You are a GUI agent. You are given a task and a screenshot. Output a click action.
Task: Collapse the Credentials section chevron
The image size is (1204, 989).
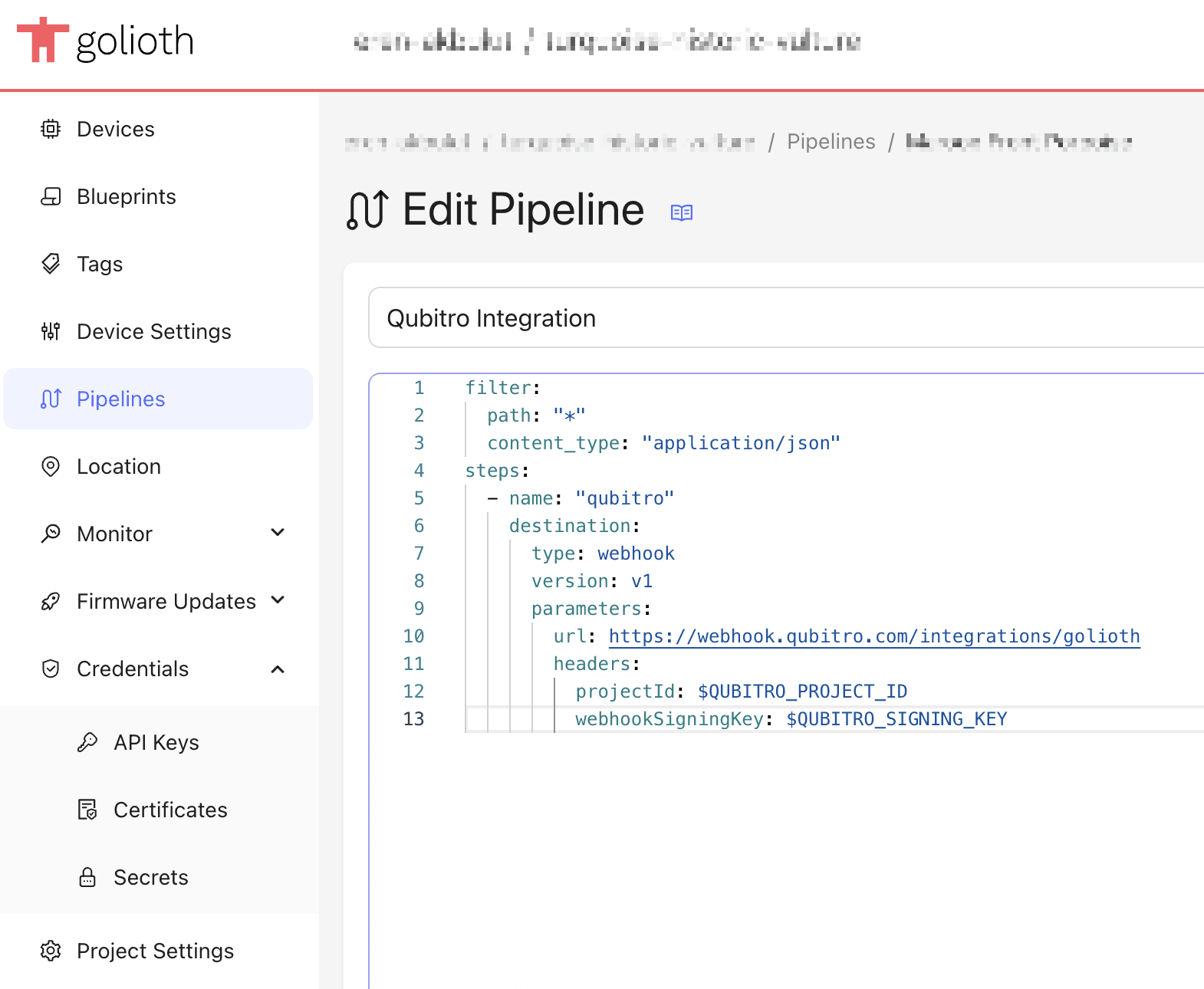(278, 669)
